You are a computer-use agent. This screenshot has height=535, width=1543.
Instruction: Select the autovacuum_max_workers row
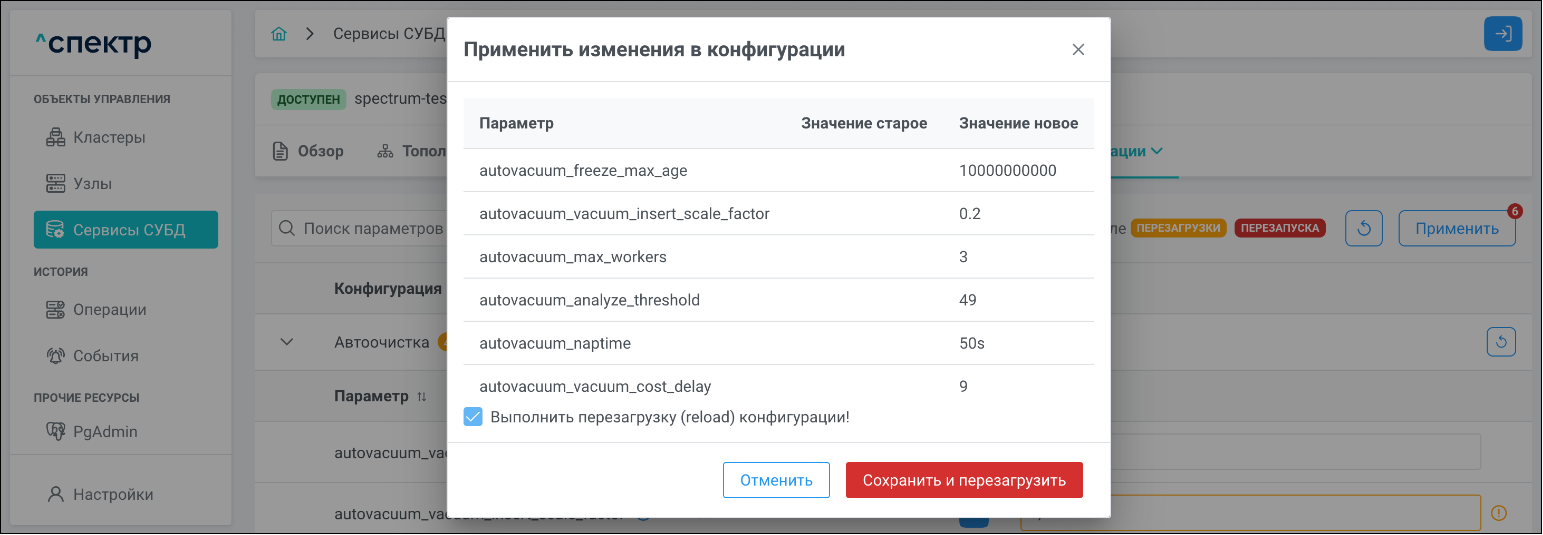click(x=779, y=257)
